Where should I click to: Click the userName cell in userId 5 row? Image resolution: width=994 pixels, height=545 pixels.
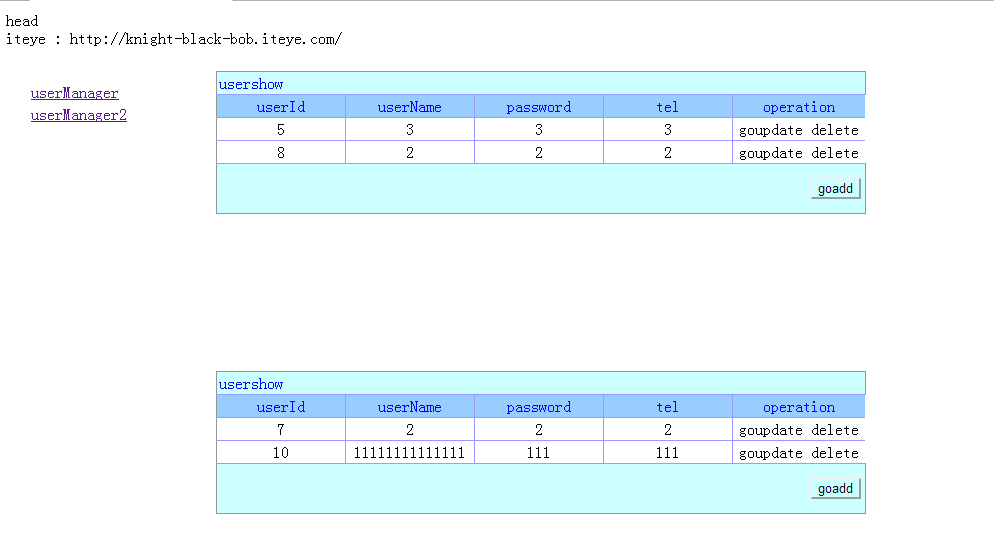[x=410, y=129]
